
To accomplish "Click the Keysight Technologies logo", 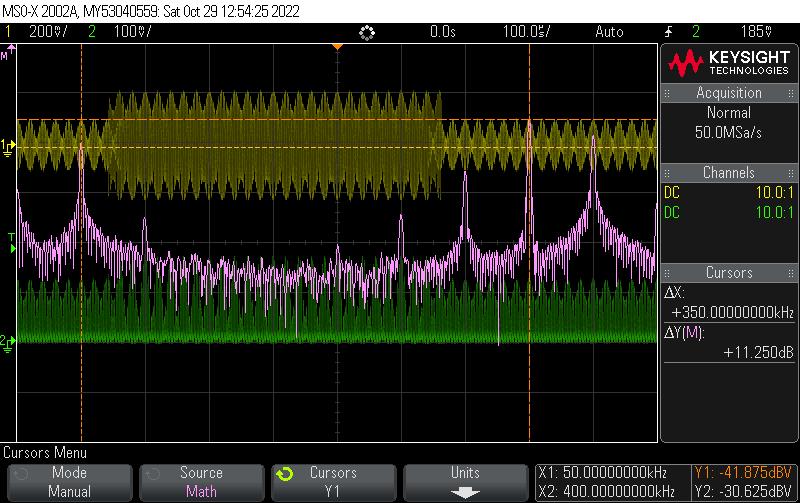I will pos(729,63).
